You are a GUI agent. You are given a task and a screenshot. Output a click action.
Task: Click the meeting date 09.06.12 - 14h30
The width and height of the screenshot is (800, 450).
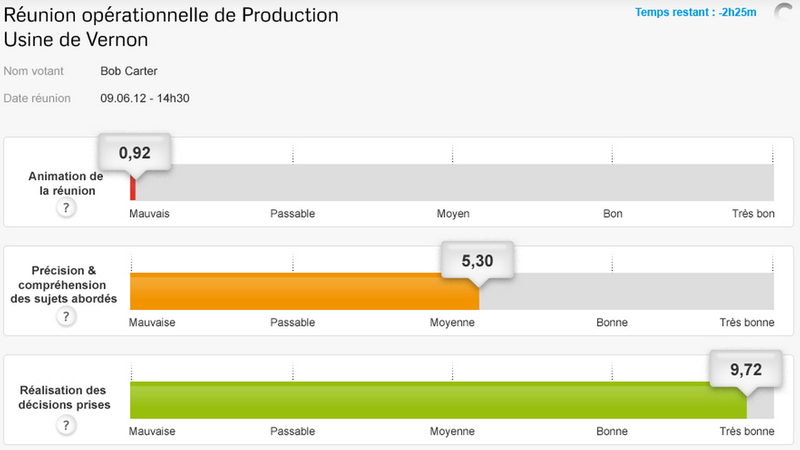click(146, 98)
